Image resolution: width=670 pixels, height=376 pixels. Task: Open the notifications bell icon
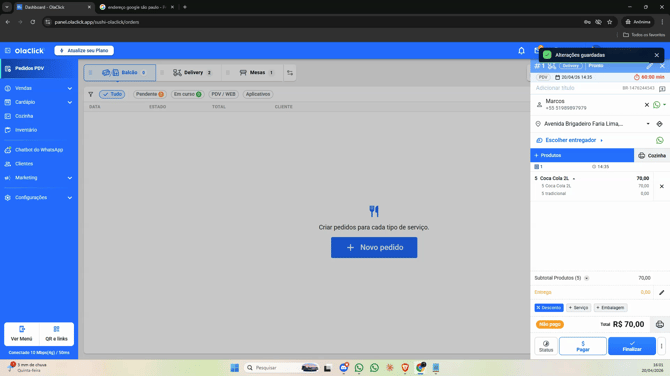(x=521, y=51)
